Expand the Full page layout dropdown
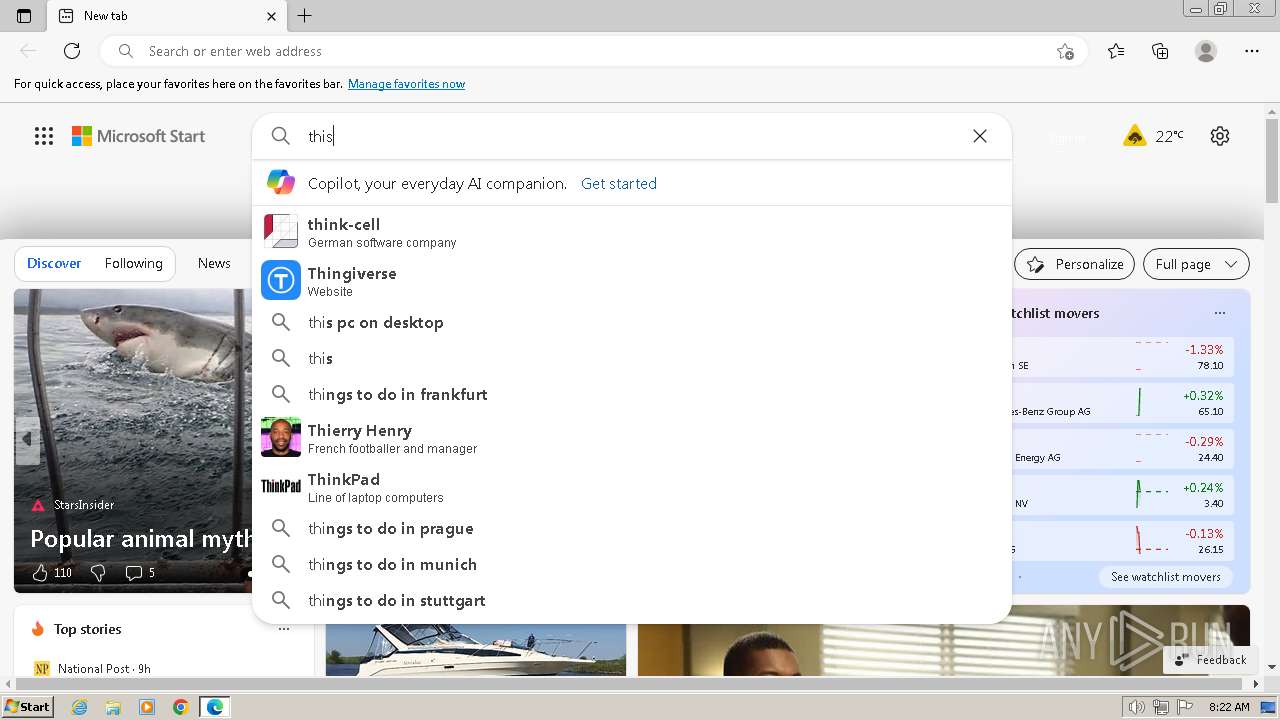1280x720 pixels. tap(1196, 264)
